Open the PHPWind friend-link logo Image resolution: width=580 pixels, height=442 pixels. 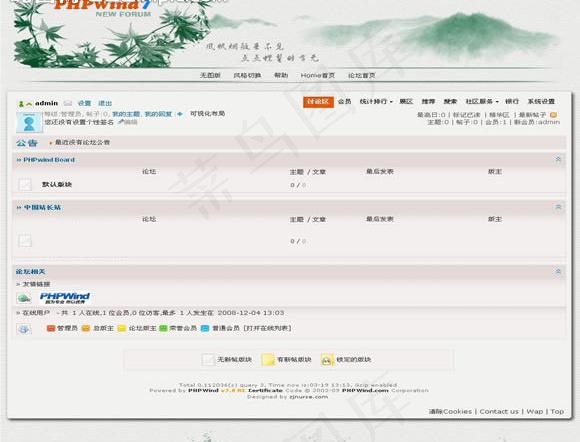point(65,298)
